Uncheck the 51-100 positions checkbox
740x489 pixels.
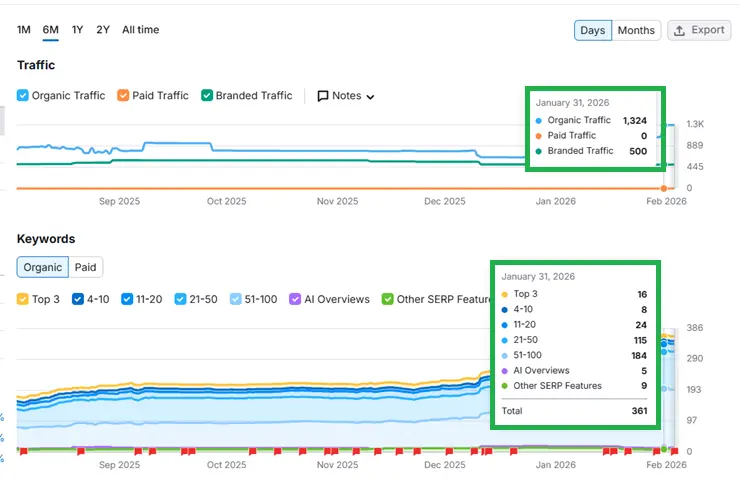pyautogui.click(x=235, y=299)
